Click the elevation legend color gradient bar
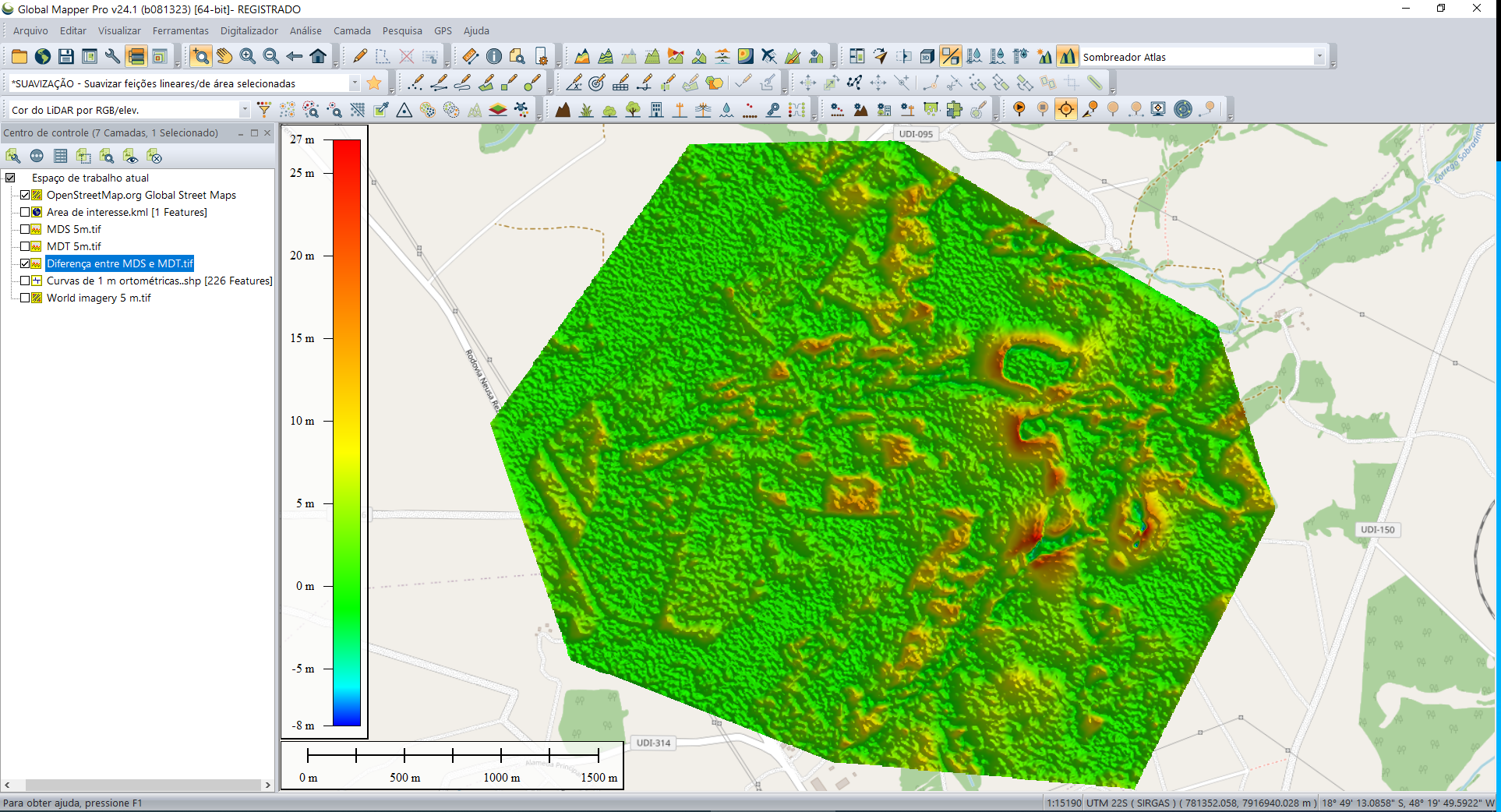 (x=347, y=432)
